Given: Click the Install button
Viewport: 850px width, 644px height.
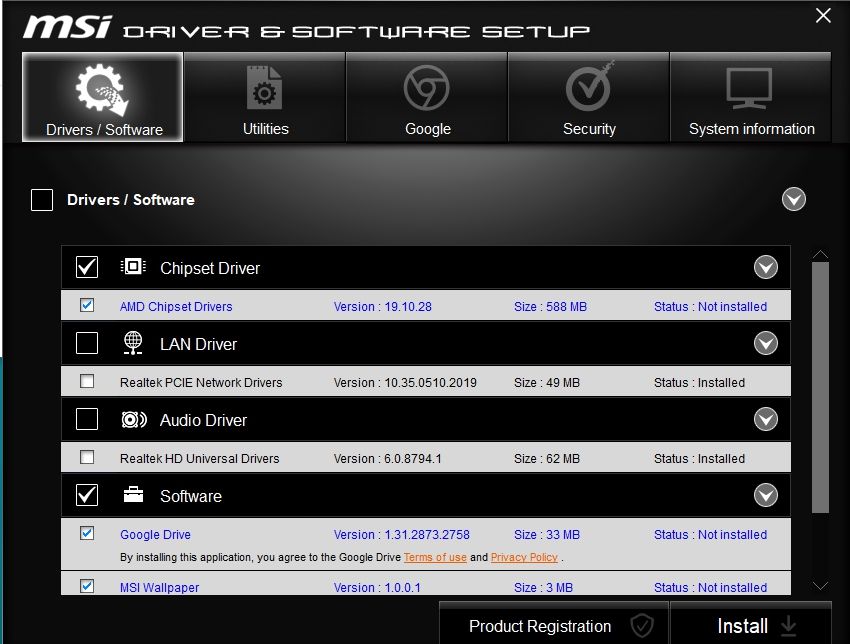Looking at the screenshot, I should [751, 623].
